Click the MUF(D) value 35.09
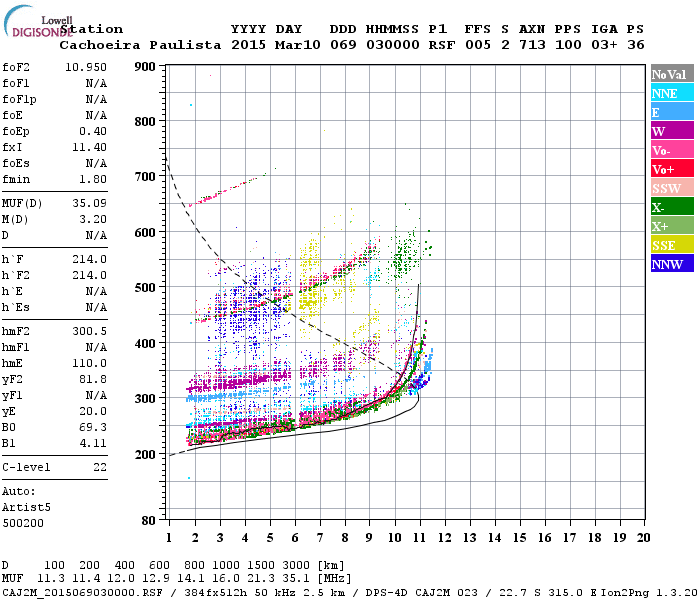The image size is (700, 600). pyautogui.click(x=89, y=204)
